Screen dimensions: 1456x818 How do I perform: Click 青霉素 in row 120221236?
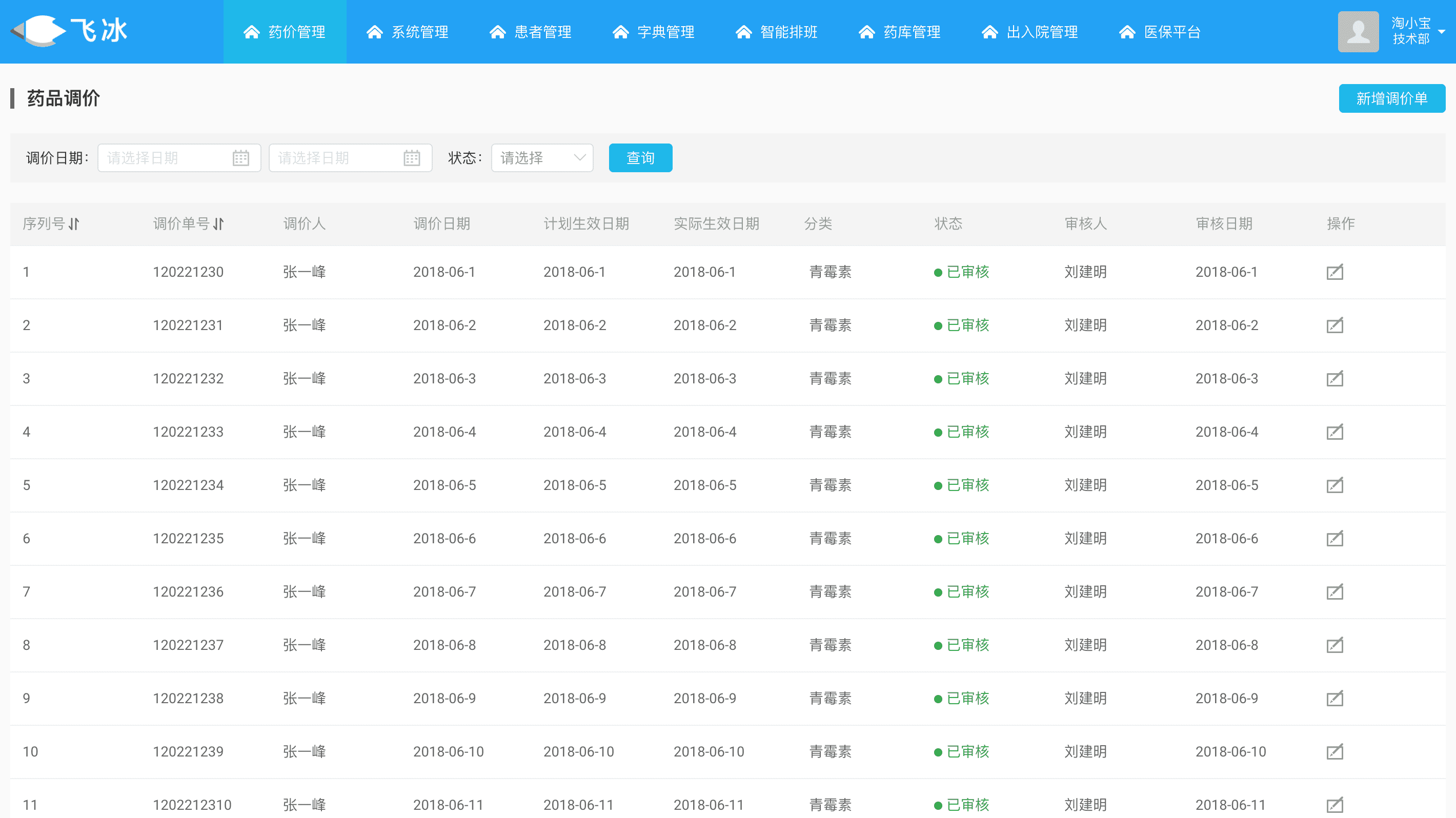pos(831,591)
